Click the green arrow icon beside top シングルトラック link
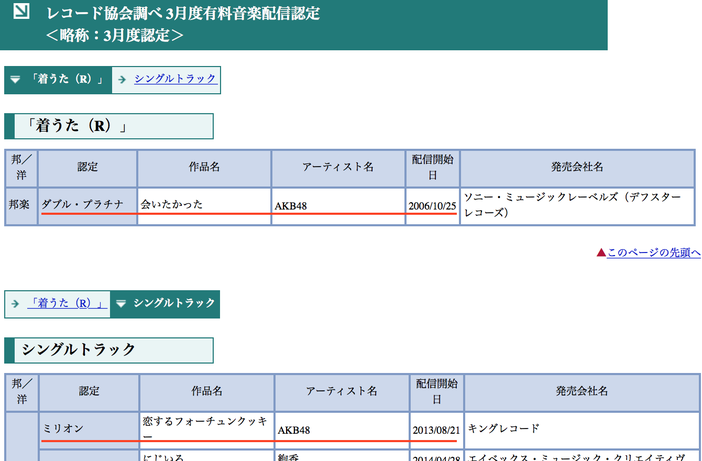702x461 pixels. pos(122,80)
